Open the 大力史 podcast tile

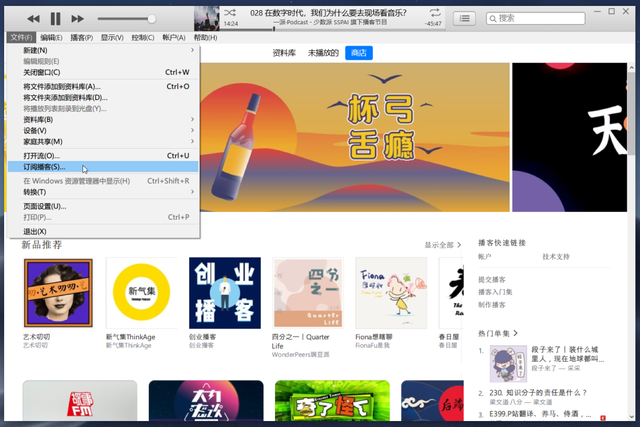(206, 401)
